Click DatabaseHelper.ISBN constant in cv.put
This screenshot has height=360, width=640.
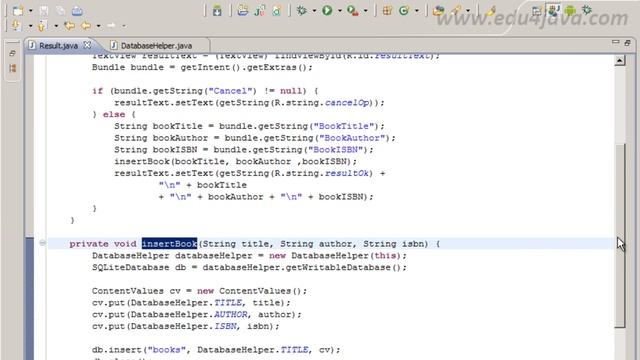(x=183, y=327)
